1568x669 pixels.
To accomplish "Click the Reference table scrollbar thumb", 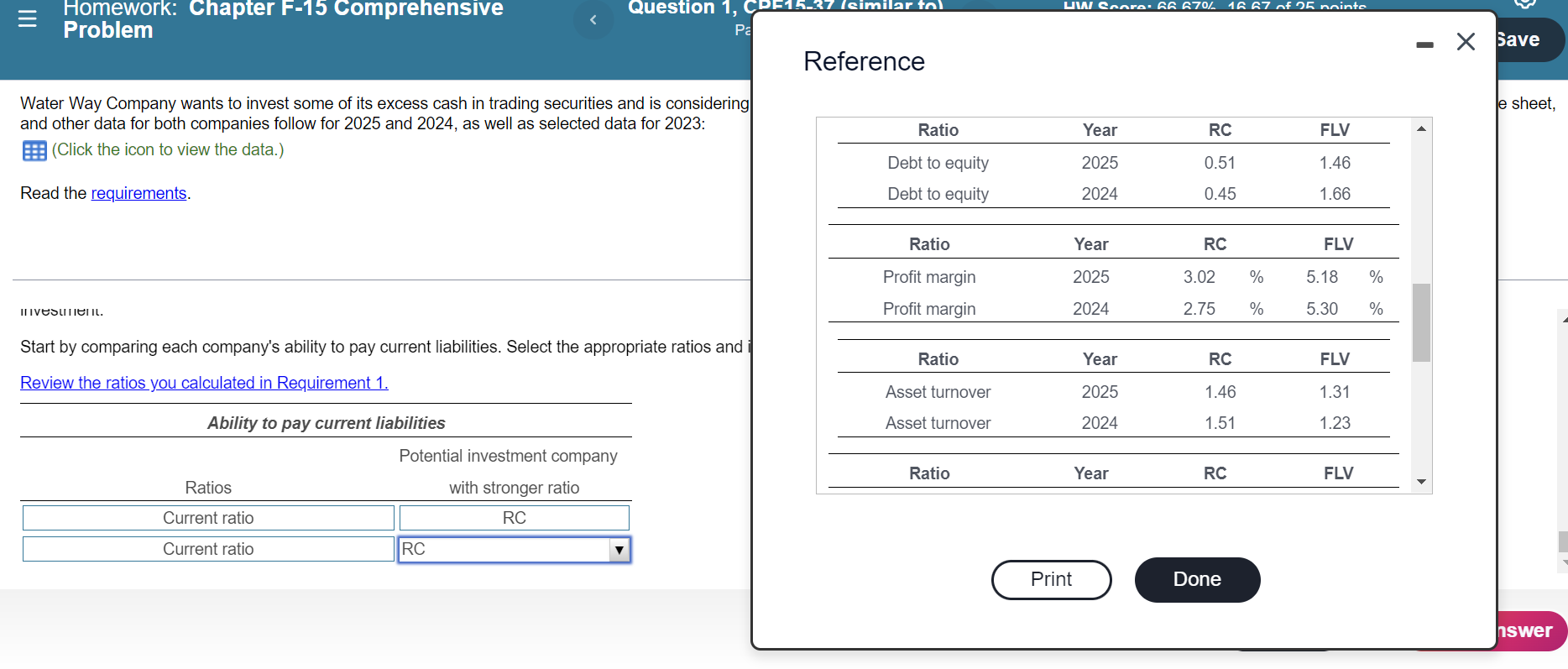I will 1421,322.
